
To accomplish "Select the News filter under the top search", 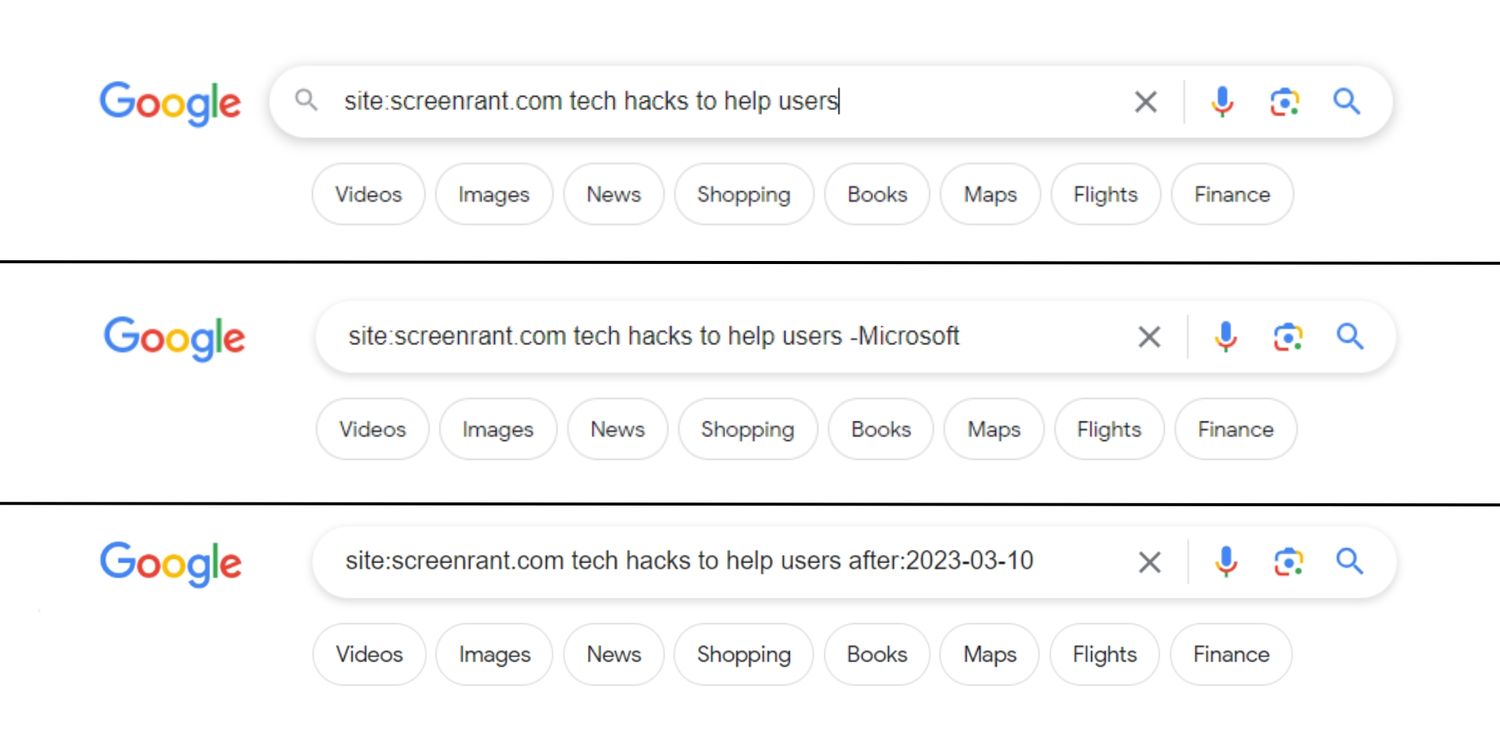I will (613, 194).
